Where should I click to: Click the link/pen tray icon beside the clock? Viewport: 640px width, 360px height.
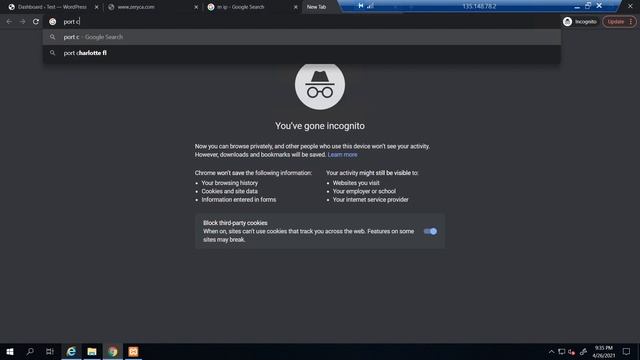click(583, 352)
